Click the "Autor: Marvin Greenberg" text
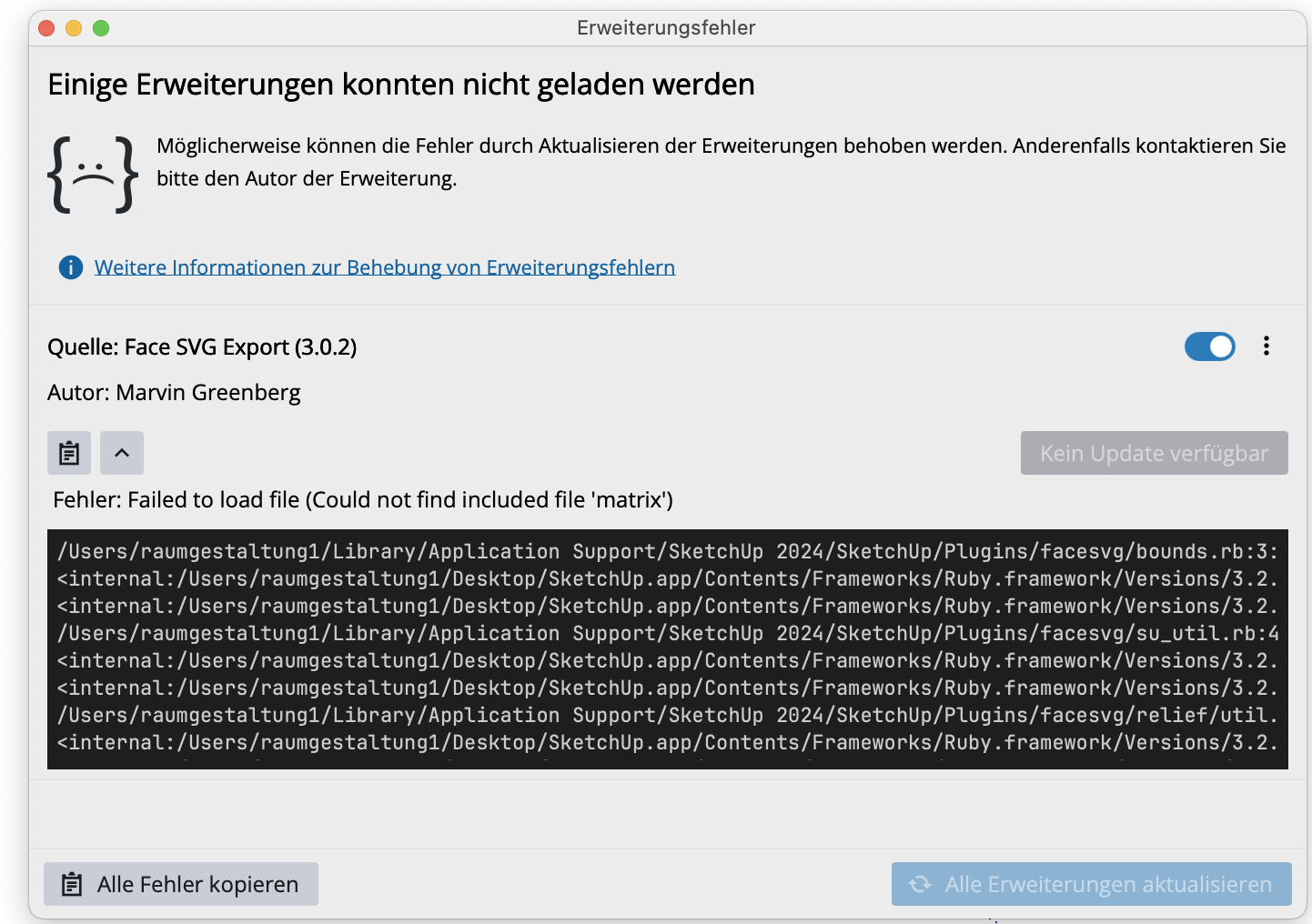This screenshot has height=924, width=1312. 174,393
